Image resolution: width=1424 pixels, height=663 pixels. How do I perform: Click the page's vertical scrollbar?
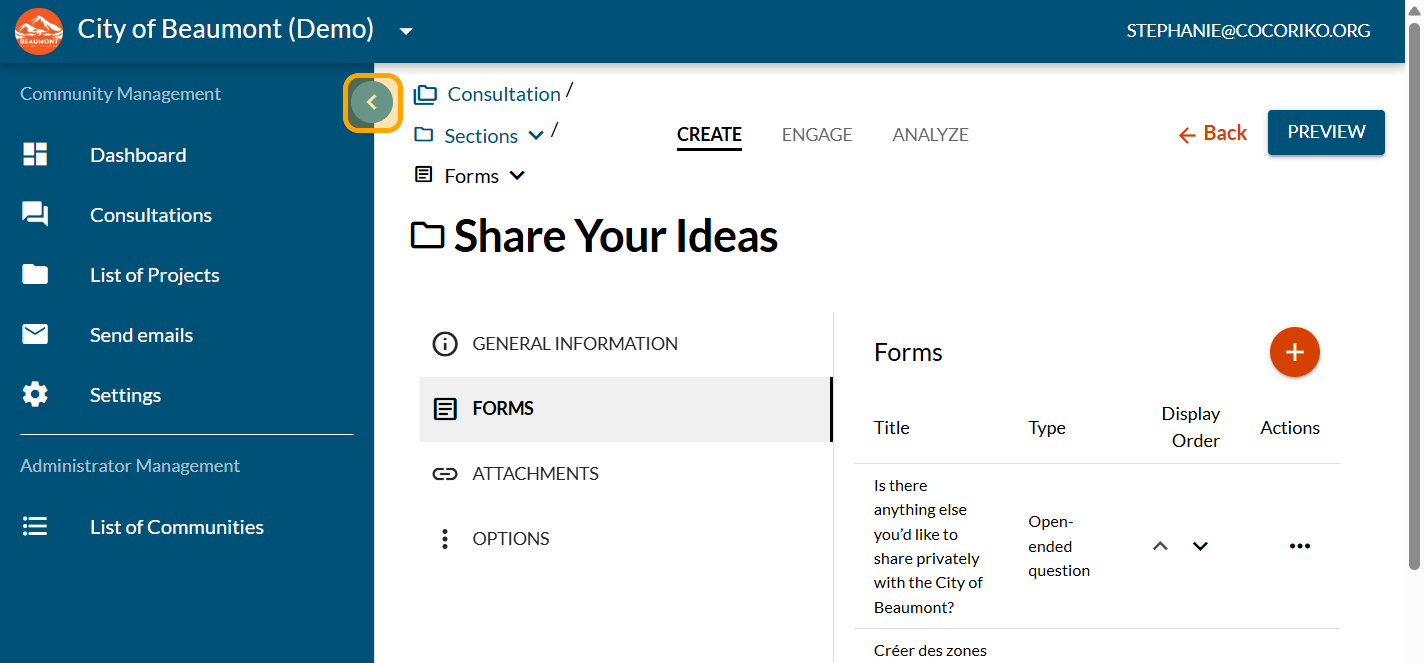click(1414, 300)
